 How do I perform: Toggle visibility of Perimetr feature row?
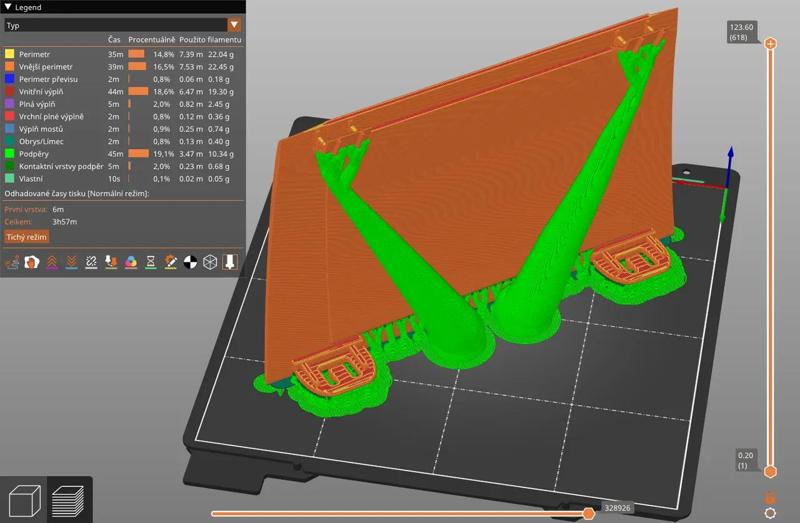click(122, 54)
